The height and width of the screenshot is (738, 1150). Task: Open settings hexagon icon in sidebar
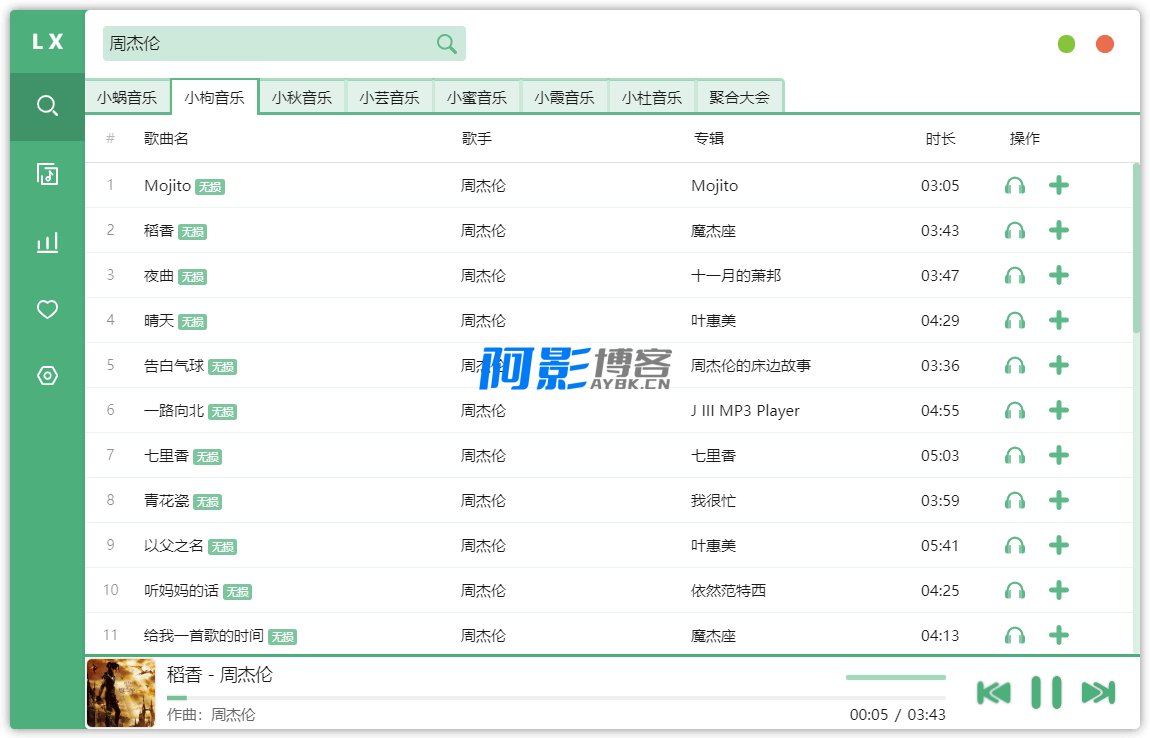click(x=47, y=376)
